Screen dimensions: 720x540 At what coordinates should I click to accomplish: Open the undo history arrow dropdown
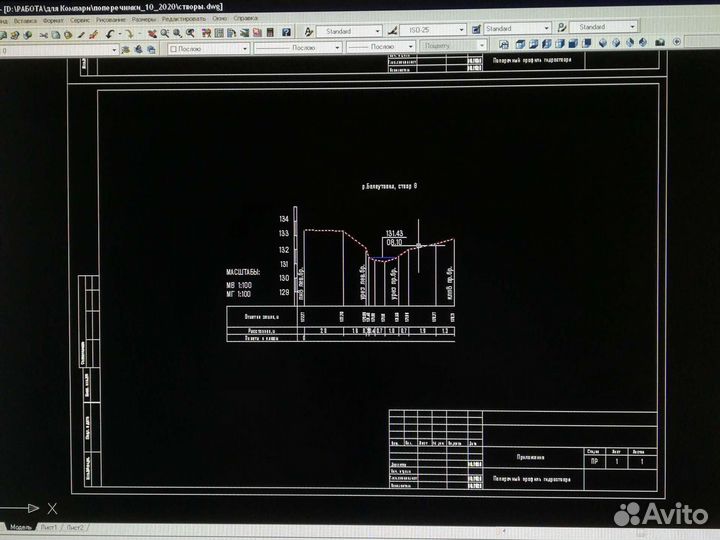(120, 34)
